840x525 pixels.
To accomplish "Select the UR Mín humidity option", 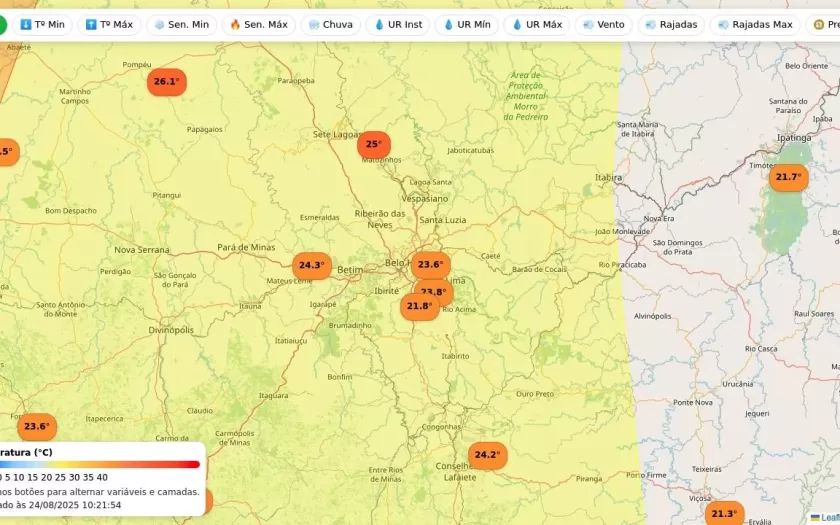I will pos(467,24).
